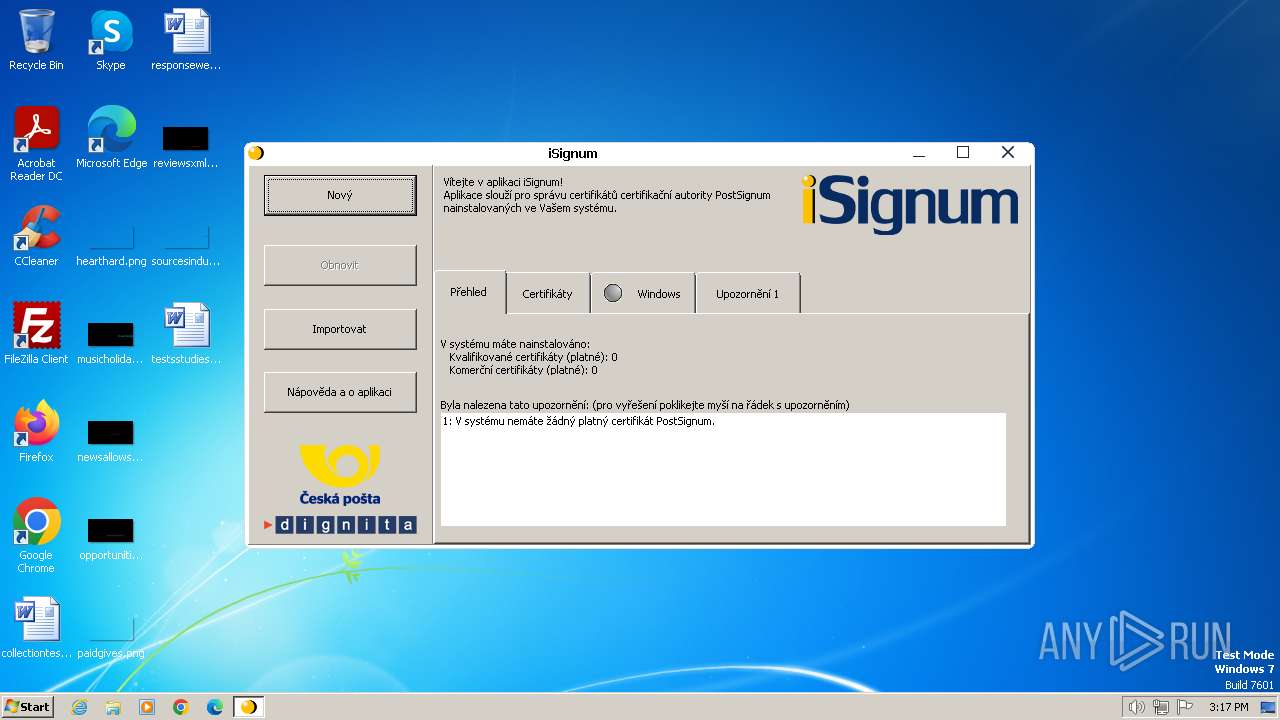Minimize the iSignum window
This screenshot has width=1280, height=720.
coord(919,153)
